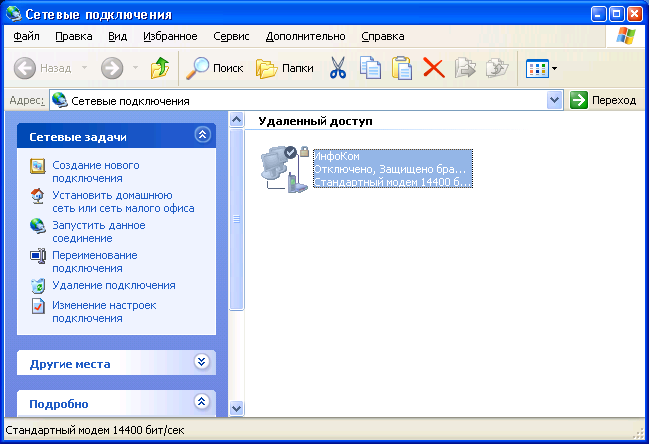Click the address bar globe icon
649x444 pixels.
point(60,100)
